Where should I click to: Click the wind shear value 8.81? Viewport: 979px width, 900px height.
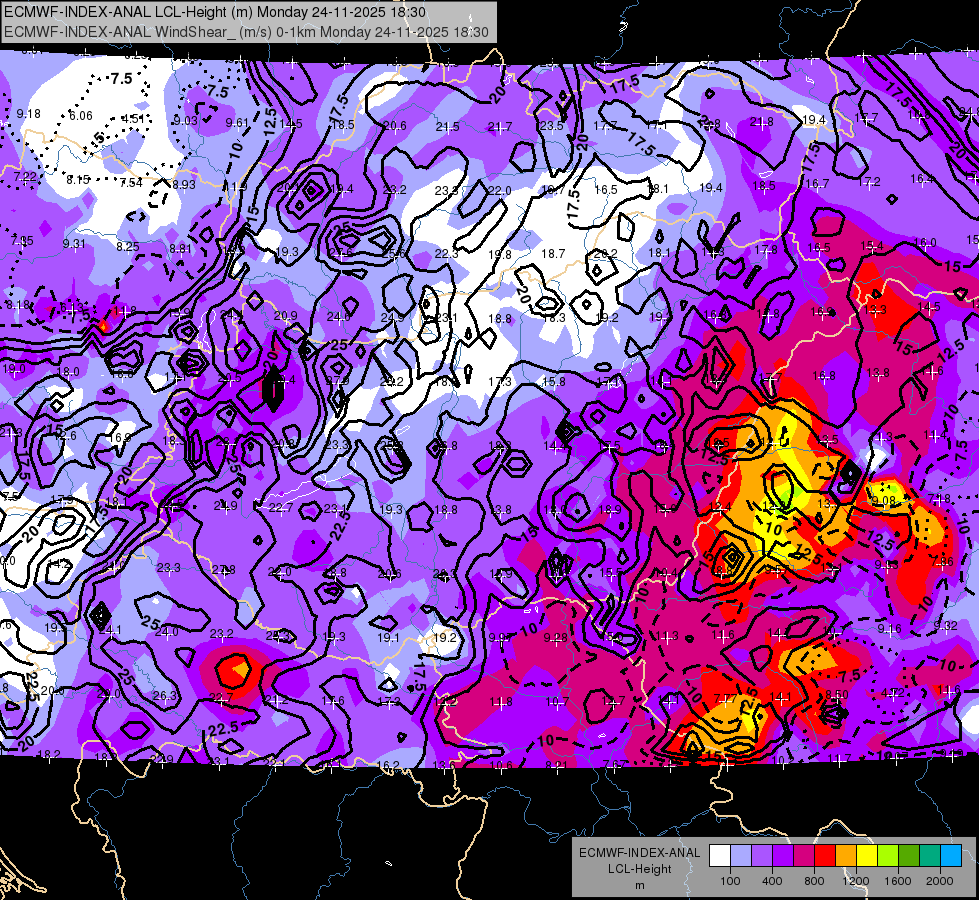pyautogui.click(x=180, y=249)
